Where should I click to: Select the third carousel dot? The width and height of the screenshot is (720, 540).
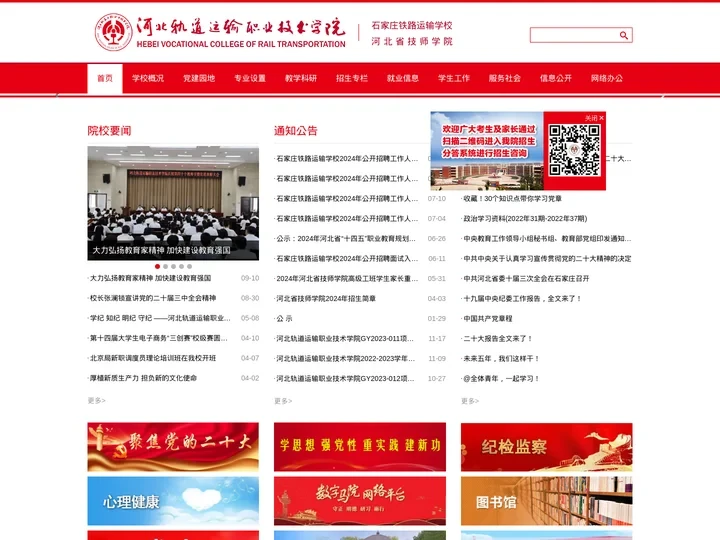coord(173,266)
